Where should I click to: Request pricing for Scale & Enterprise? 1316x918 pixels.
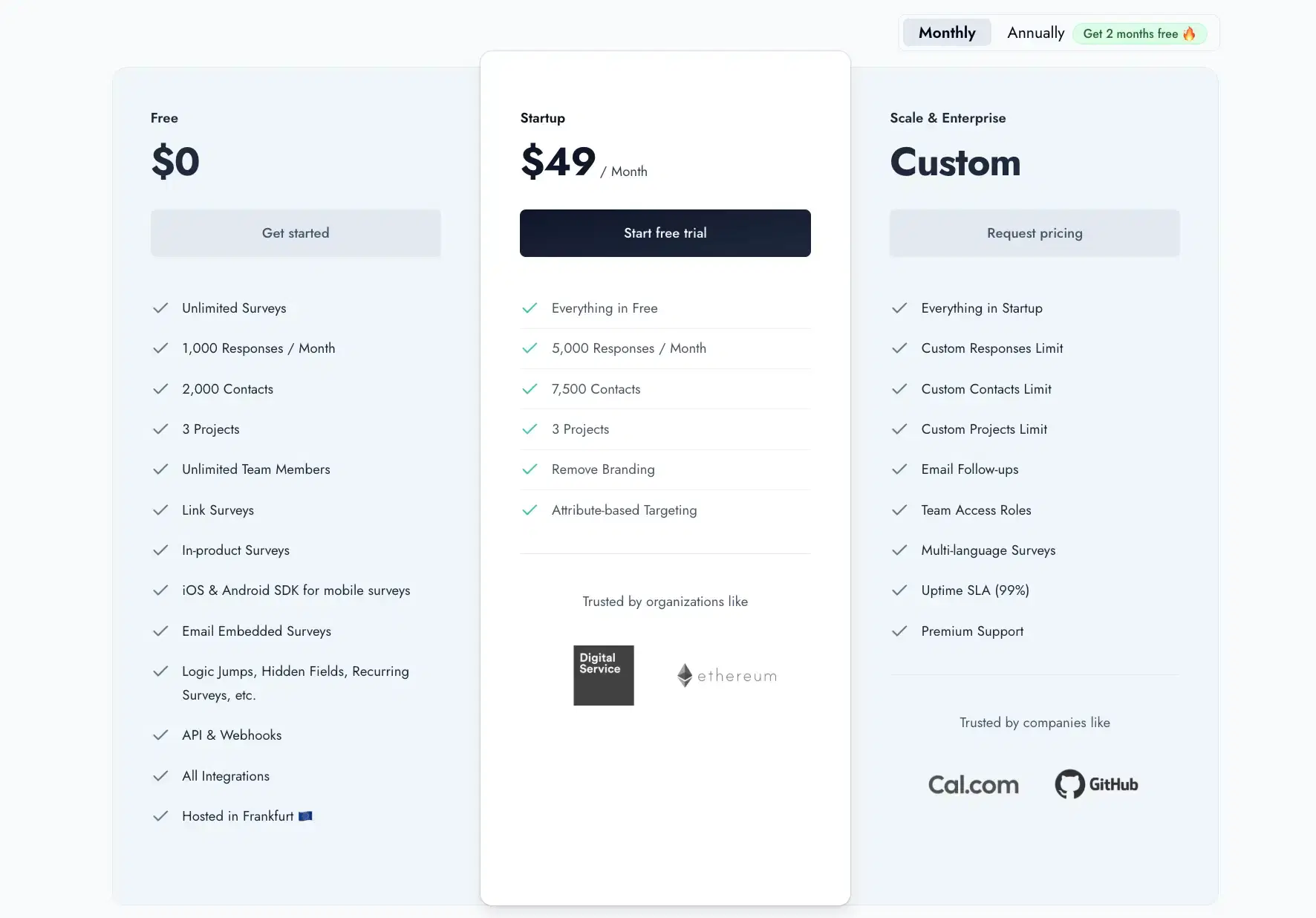click(x=1035, y=232)
